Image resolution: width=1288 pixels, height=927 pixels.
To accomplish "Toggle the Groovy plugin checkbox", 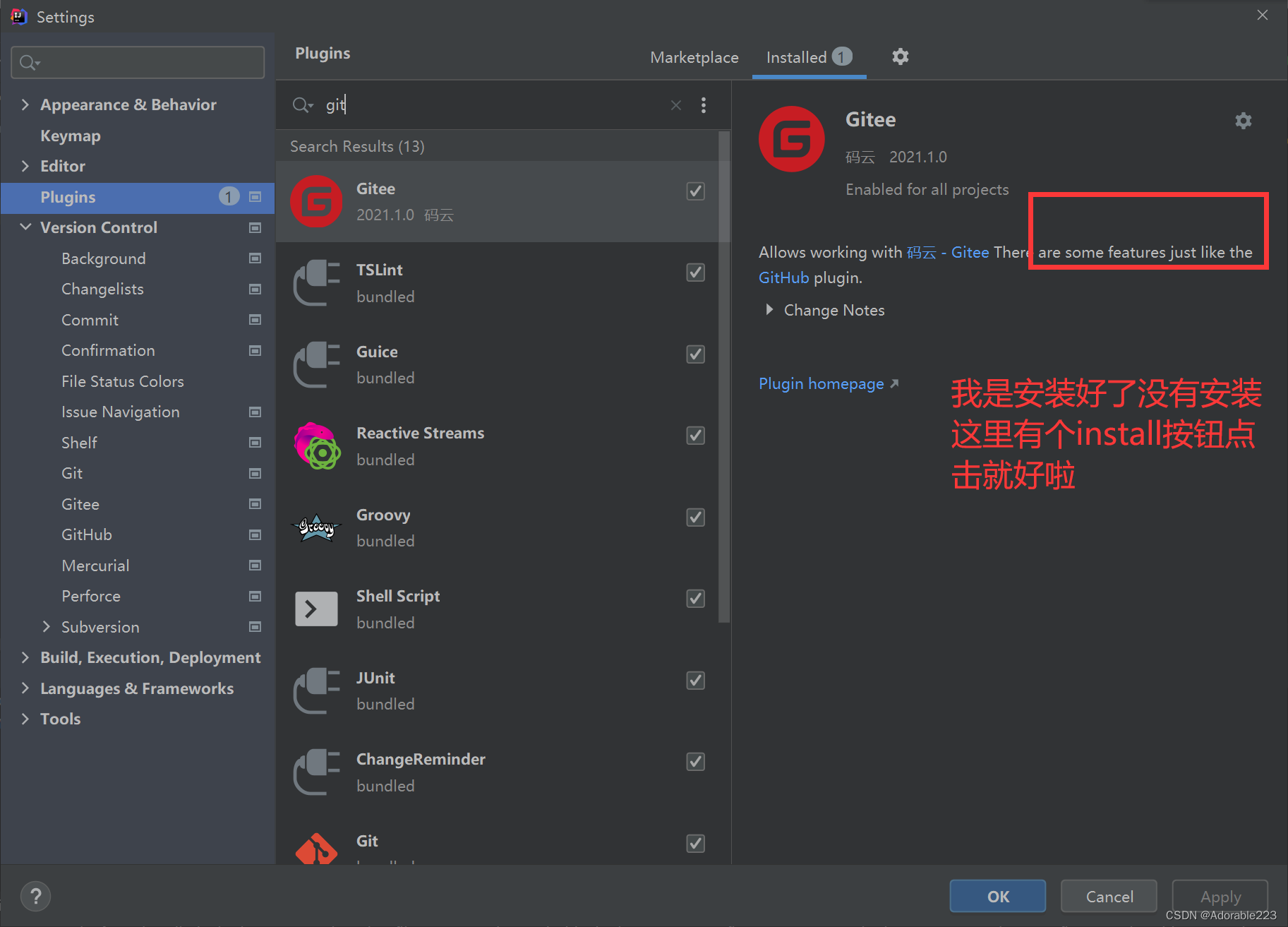I will tap(695, 517).
